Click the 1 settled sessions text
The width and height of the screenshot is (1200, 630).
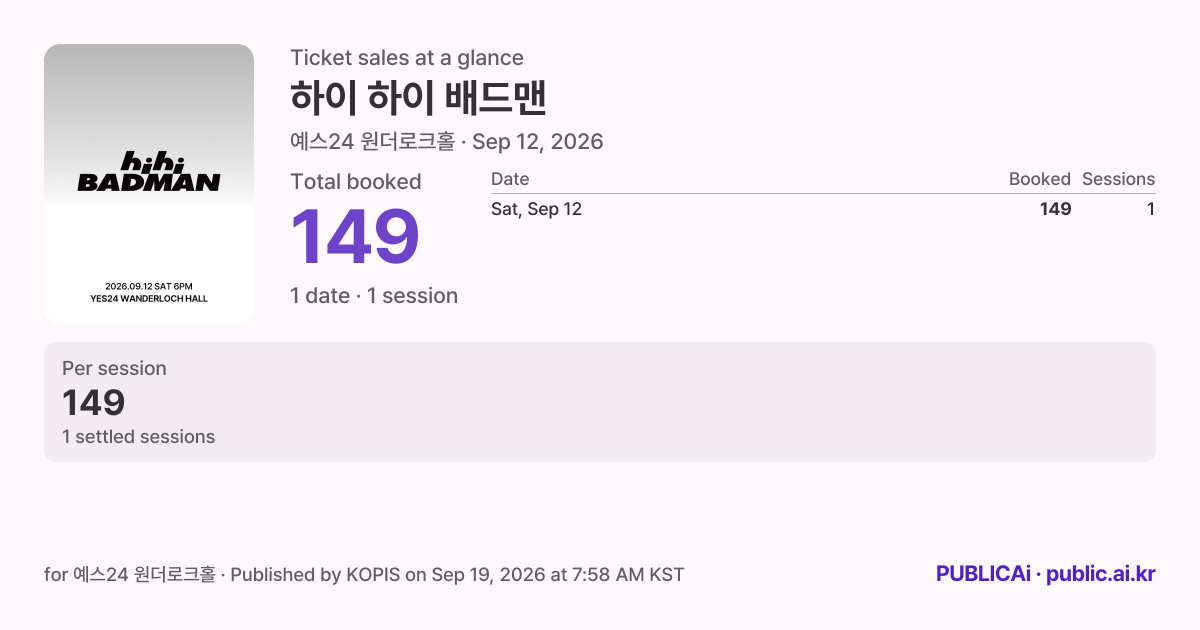click(x=138, y=437)
